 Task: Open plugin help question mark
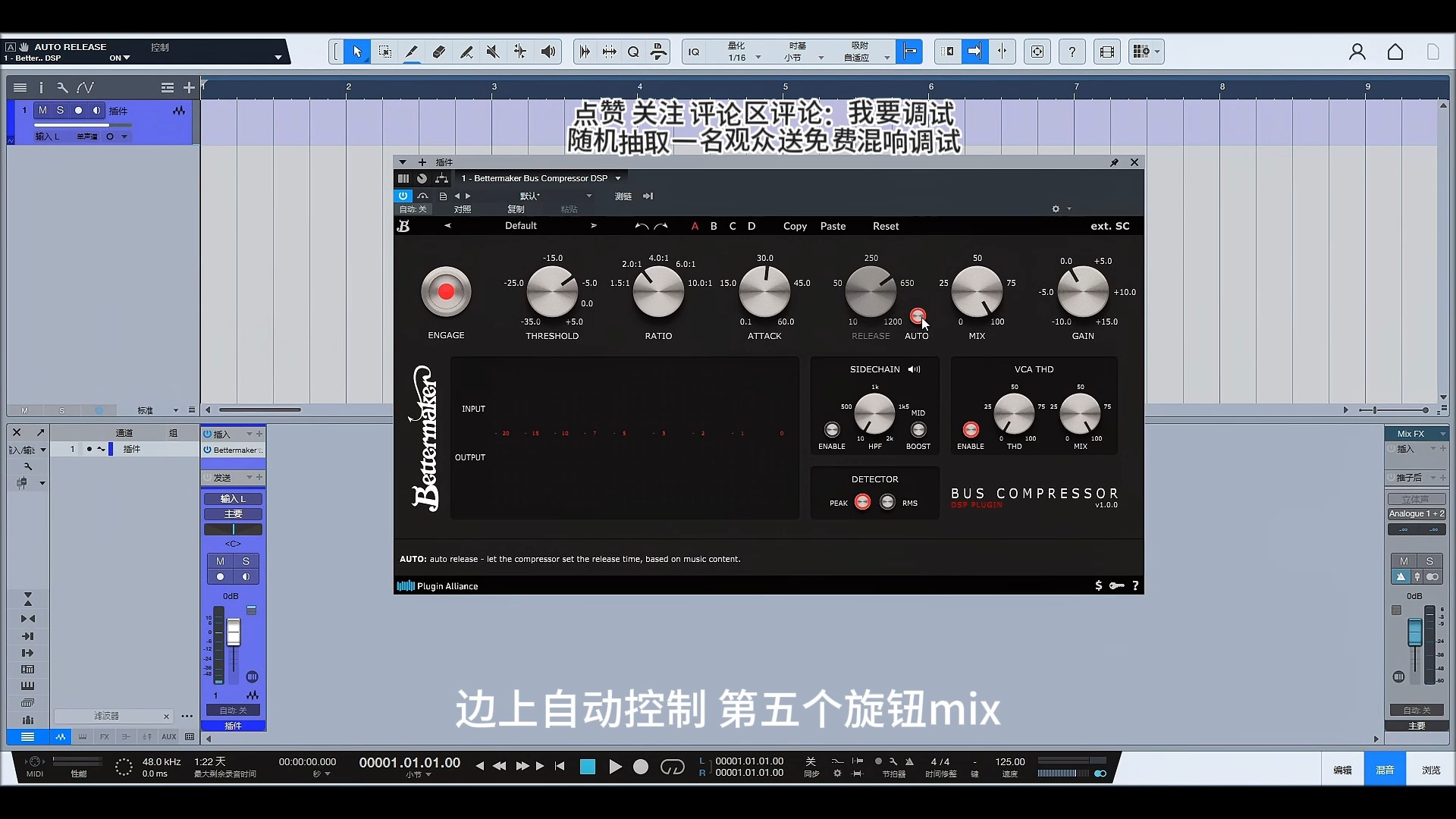tap(1135, 585)
